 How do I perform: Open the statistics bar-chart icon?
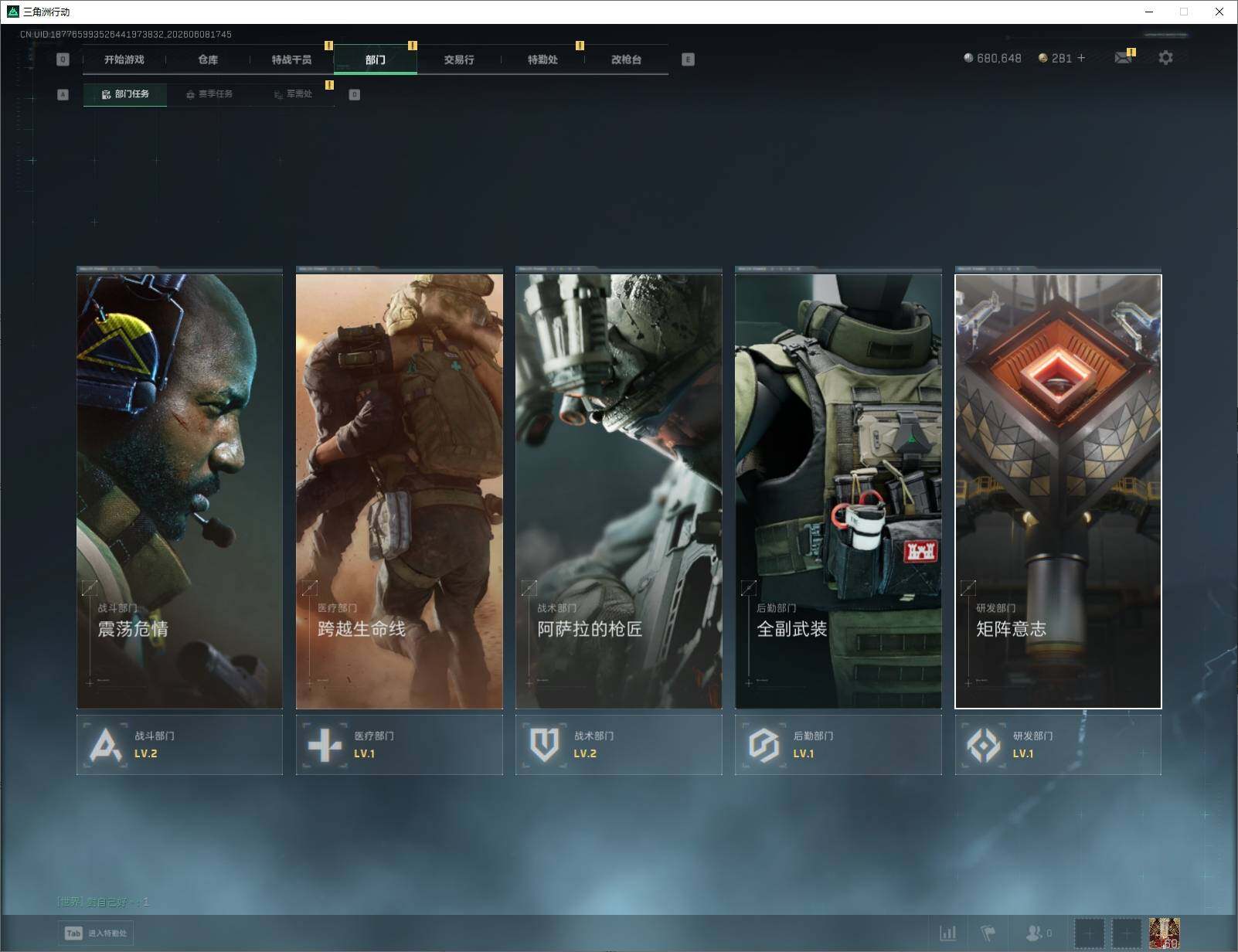click(948, 933)
